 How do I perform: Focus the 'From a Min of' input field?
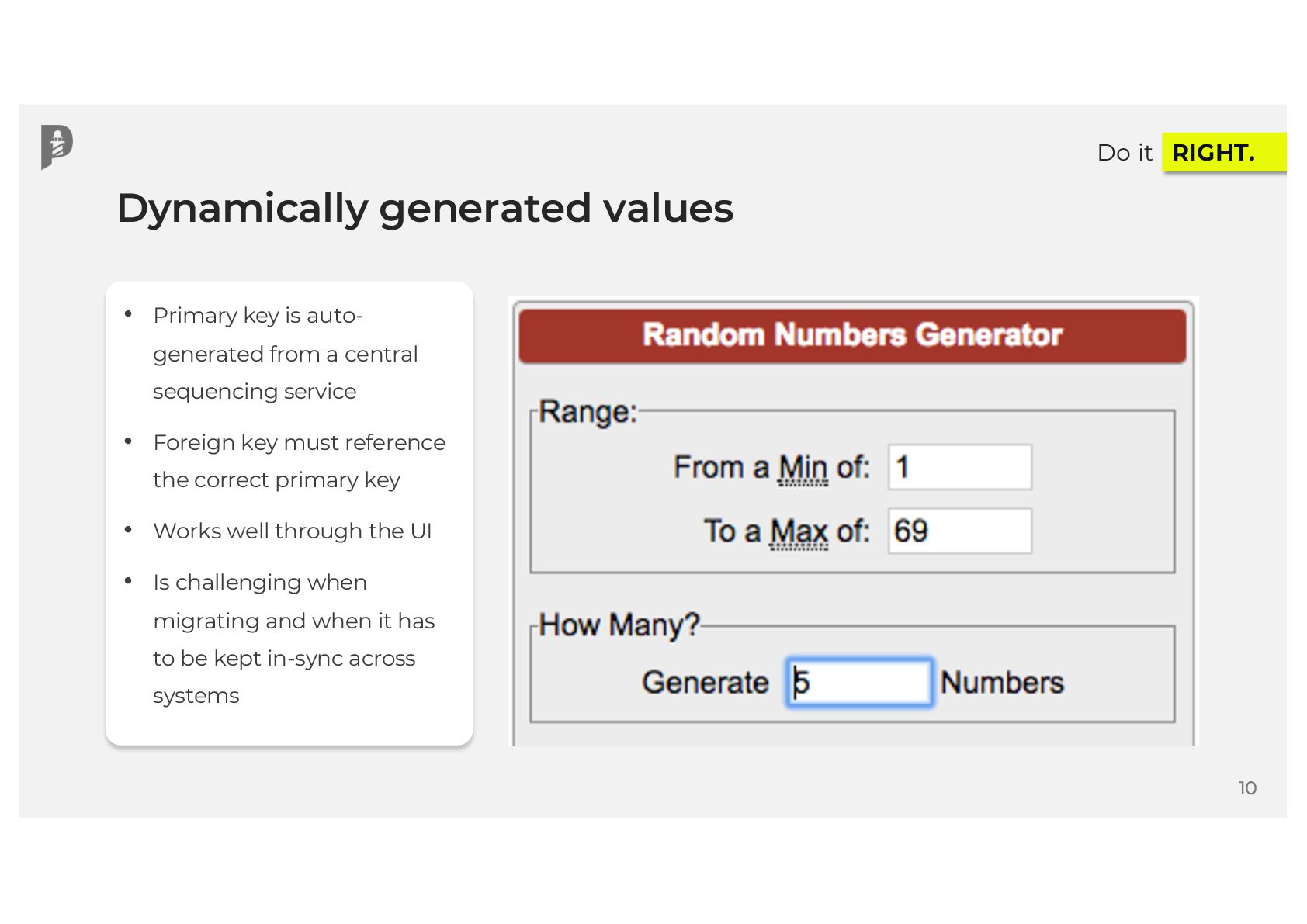point(959,467)
